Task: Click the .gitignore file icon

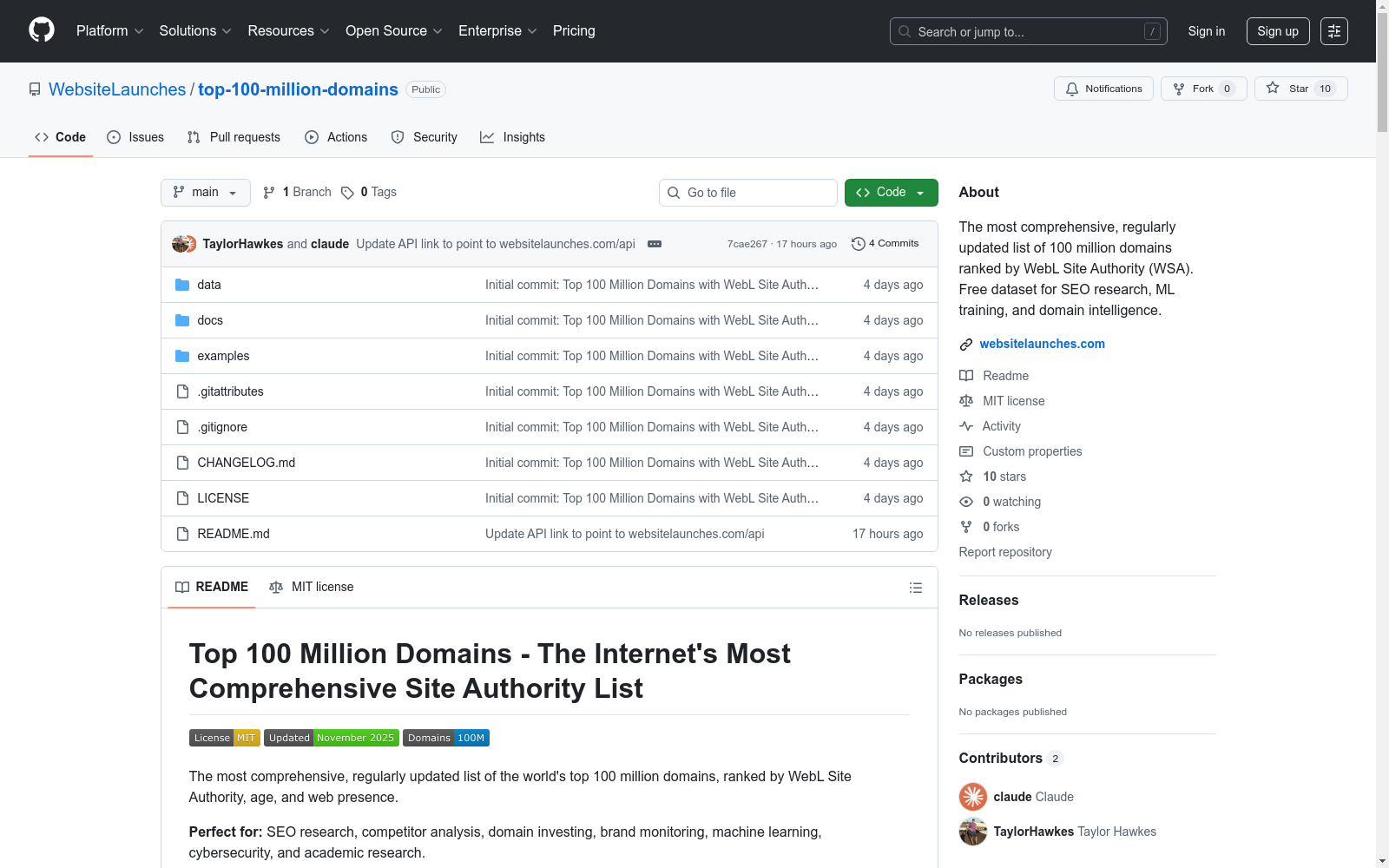Action: [x=182, y=427]
